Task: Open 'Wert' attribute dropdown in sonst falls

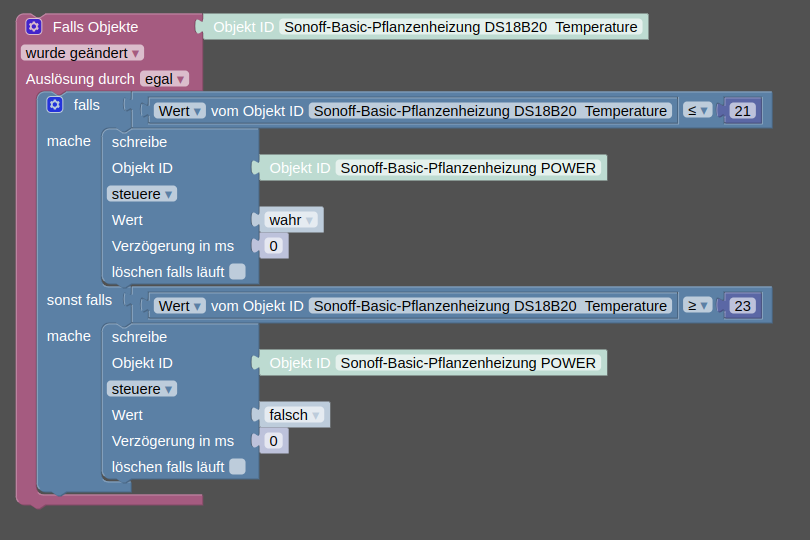Action: click(x=180, y=306)
